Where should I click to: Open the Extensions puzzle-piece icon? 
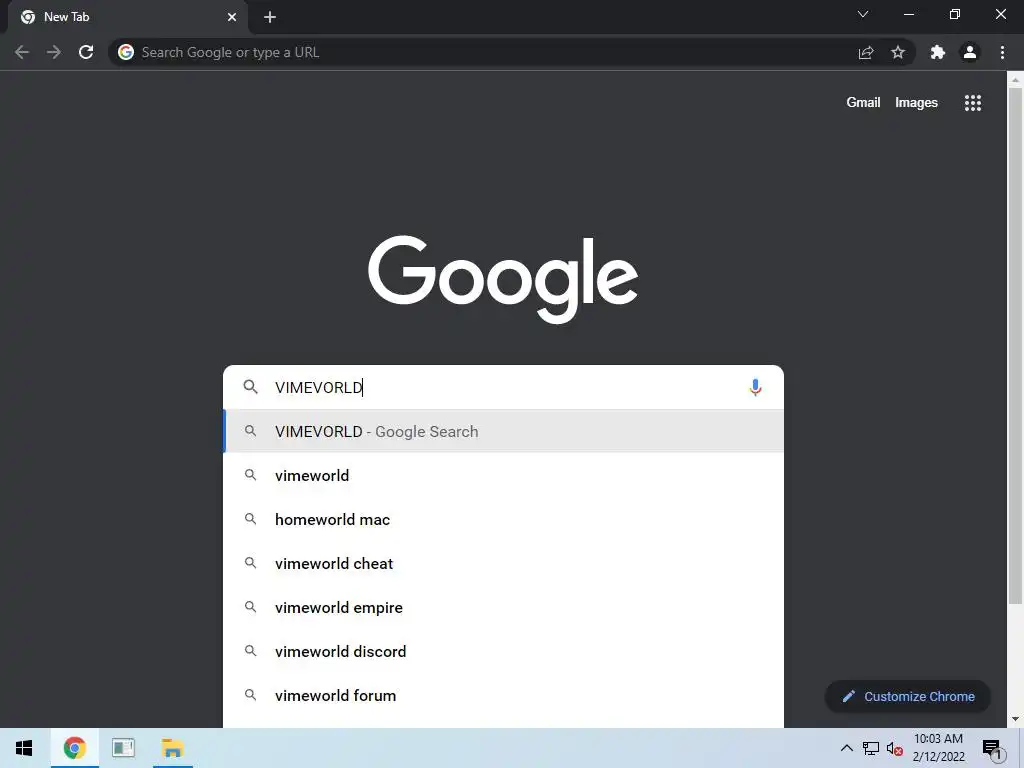click(938, 52)
